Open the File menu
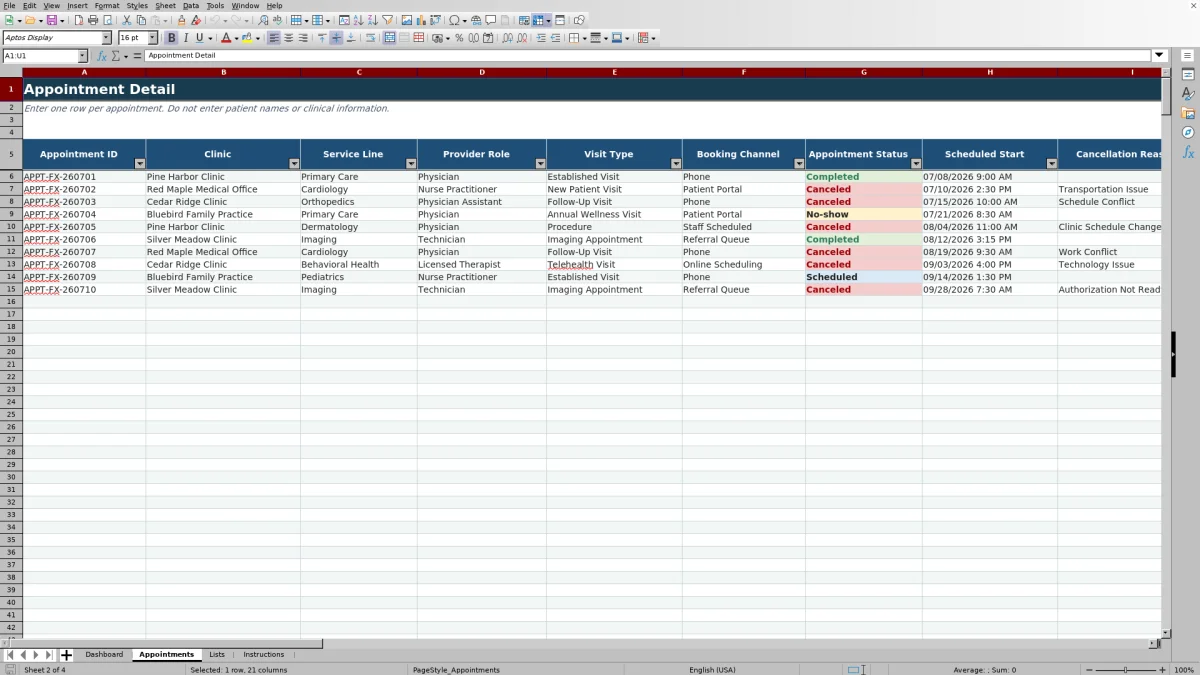This screenshot has height=675, width=1200. [x=9, y=5]
